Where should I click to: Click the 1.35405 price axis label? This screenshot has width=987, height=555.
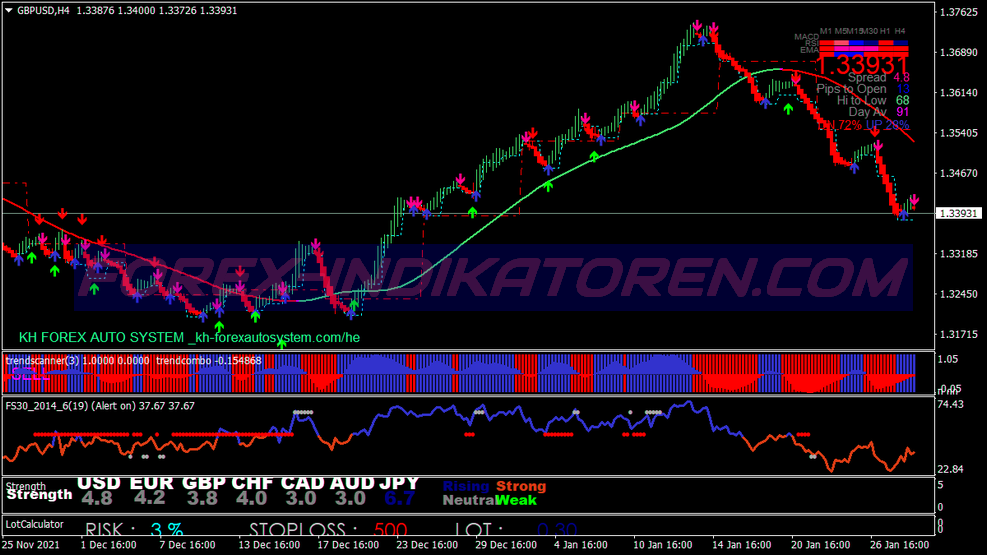coord(958,133)
